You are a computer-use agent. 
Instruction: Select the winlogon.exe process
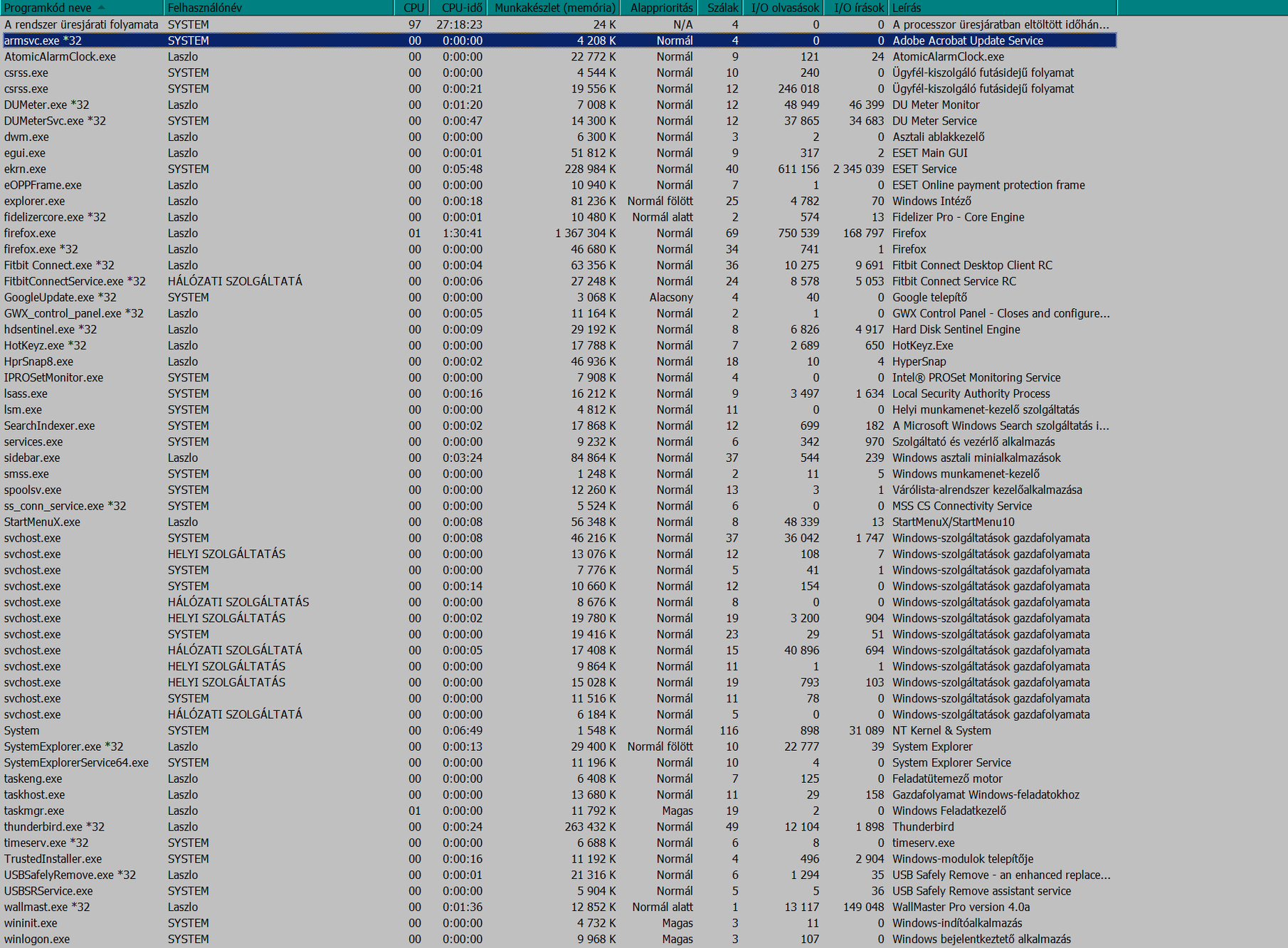(559, 939)
